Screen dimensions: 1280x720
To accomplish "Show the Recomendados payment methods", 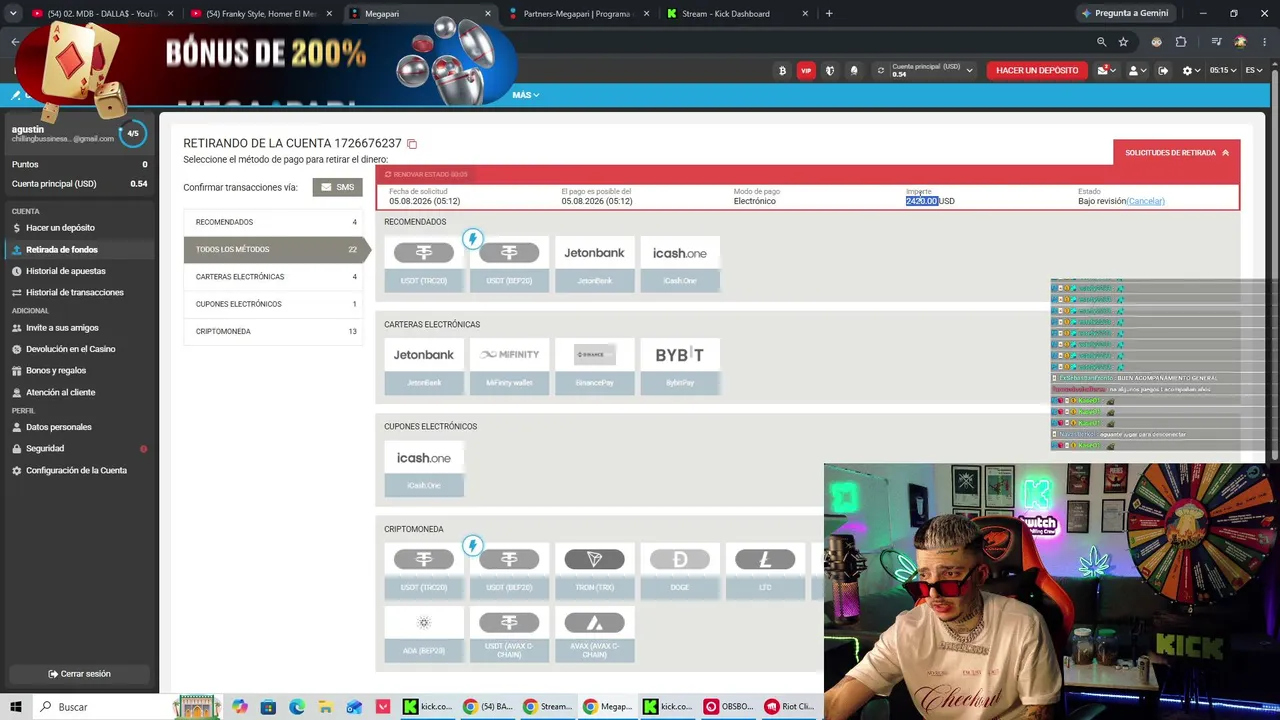I will point(272,222).
